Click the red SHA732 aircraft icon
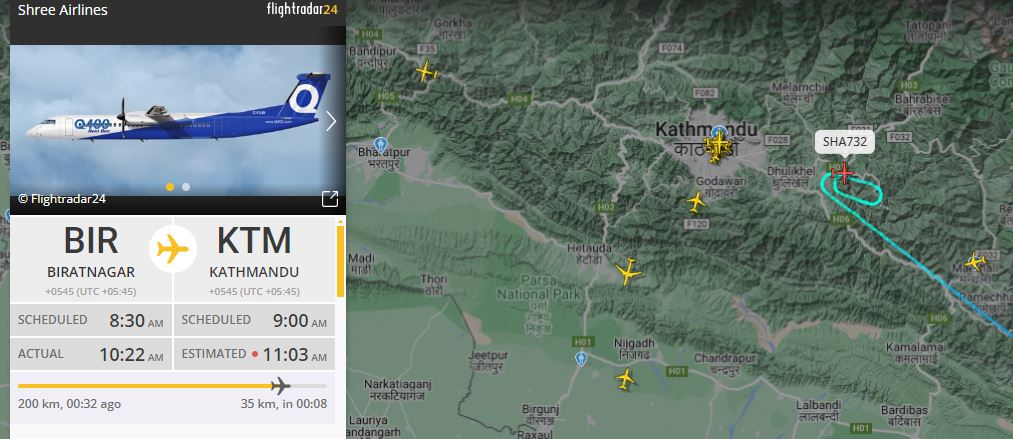The width and height of the screenshot is (1013, 439). (843, 173)
